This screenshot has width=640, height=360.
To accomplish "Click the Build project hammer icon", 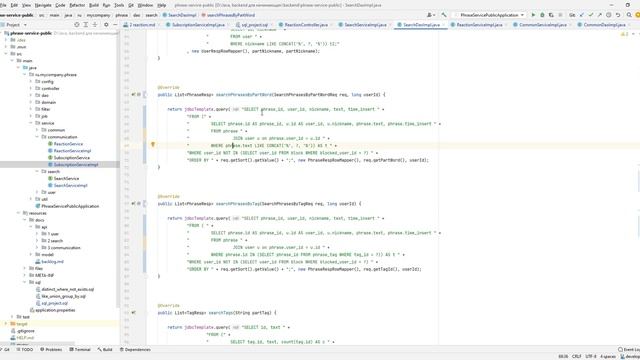I will [444, 15].
